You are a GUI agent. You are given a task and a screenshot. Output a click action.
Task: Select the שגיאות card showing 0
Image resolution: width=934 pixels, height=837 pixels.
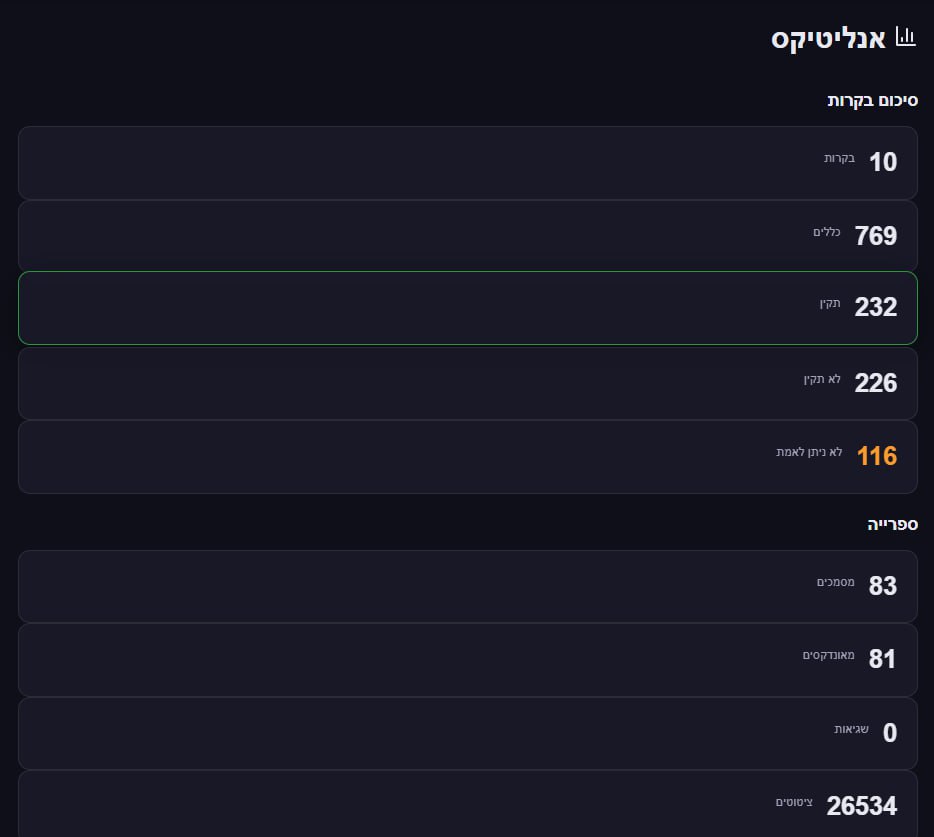(x=467, y=733)
